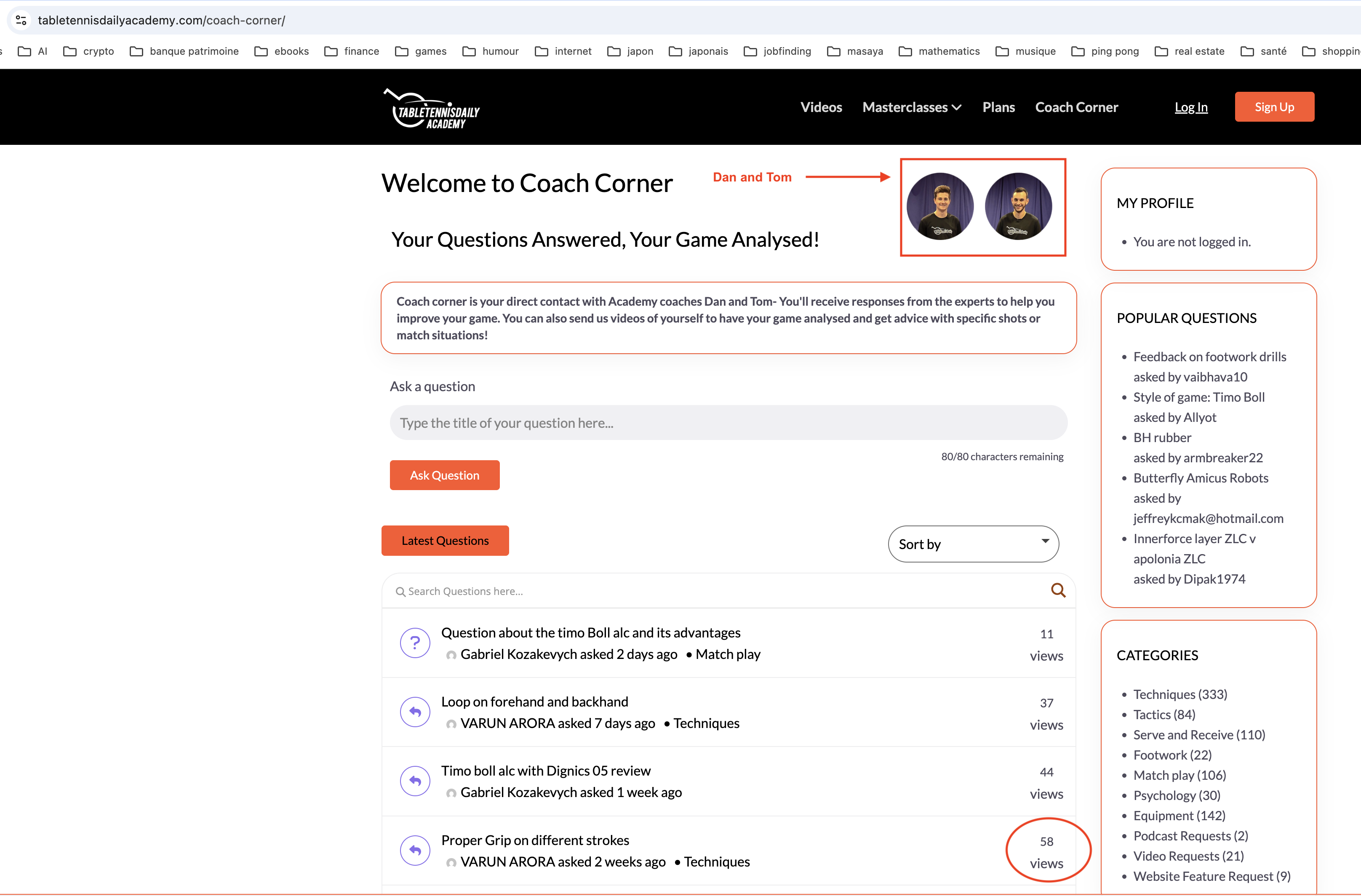Open the crypto bookmarks folder

(x=88, y=51)
